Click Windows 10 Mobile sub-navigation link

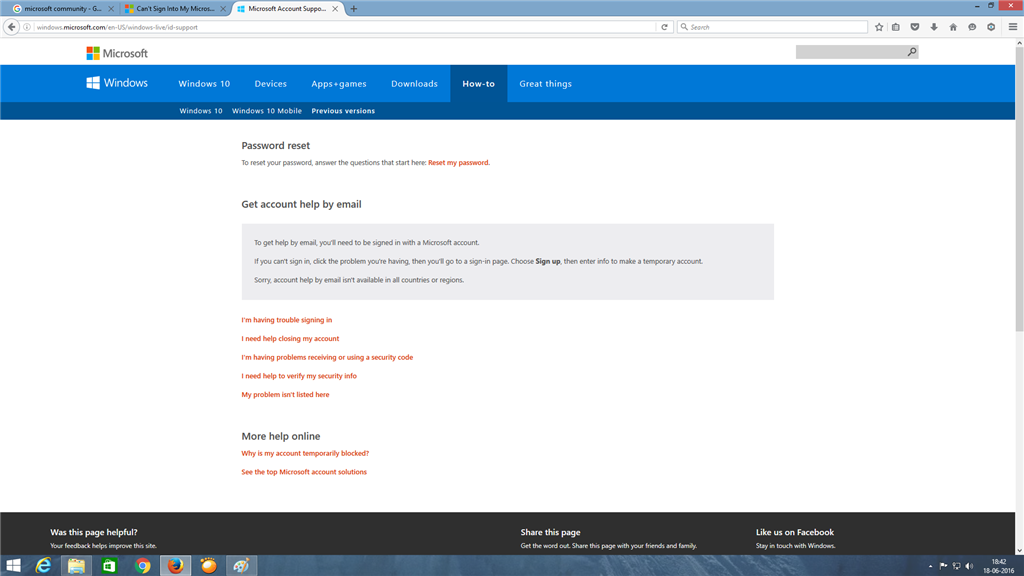pos(266,111)
